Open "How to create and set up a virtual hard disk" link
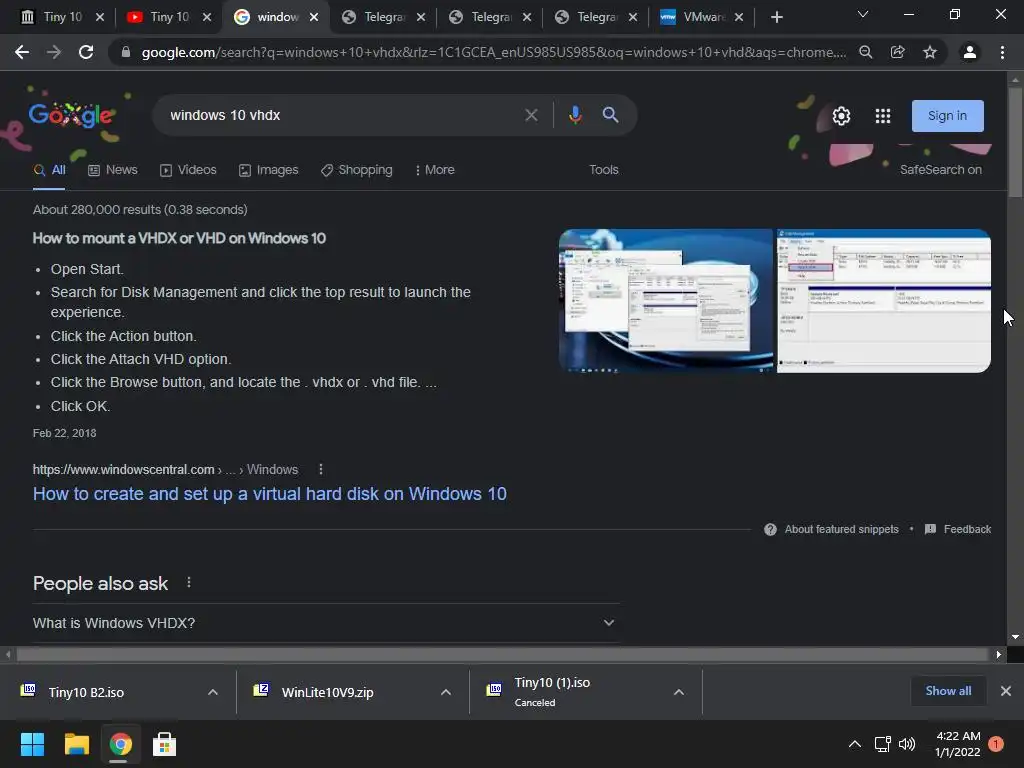 click(x=270, y=494)
